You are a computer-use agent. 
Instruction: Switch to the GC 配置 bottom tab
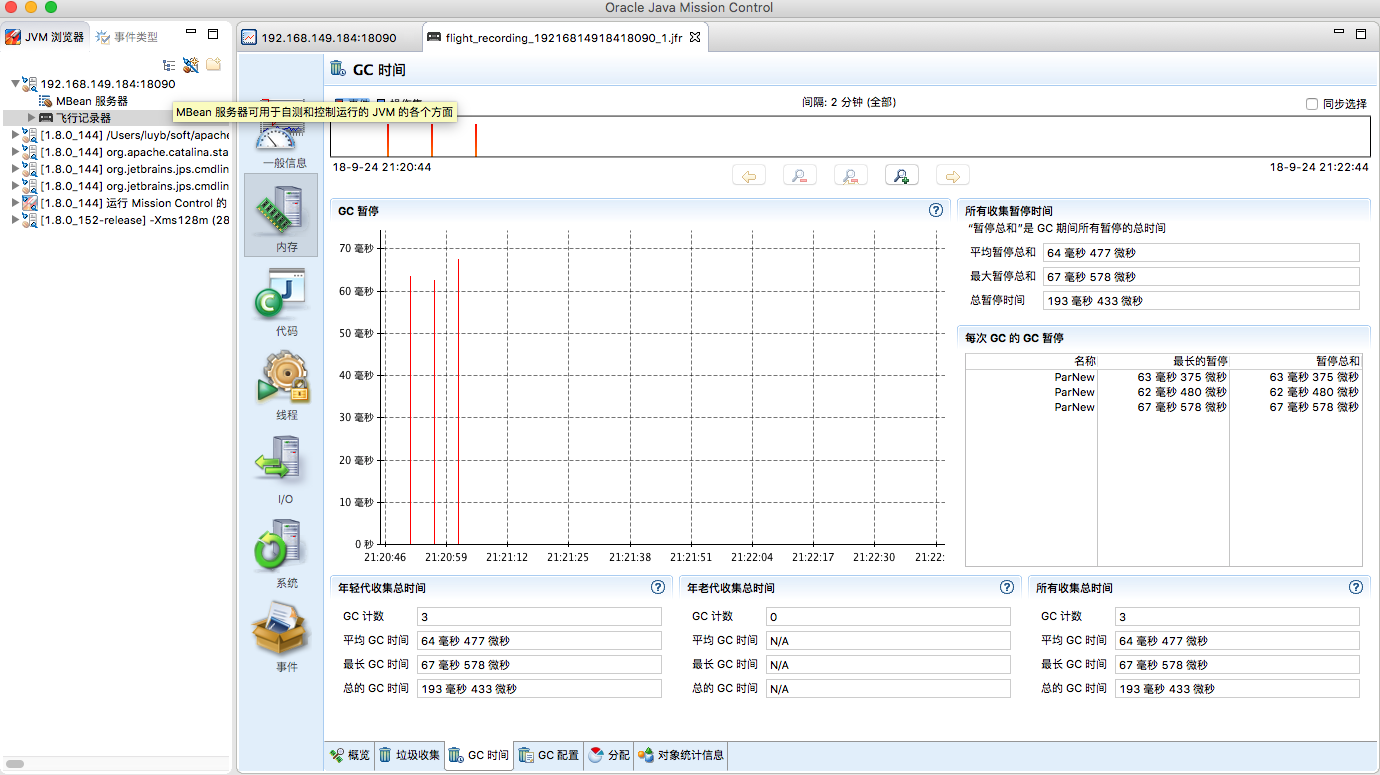pyautogui.click(x=549, y=755)
